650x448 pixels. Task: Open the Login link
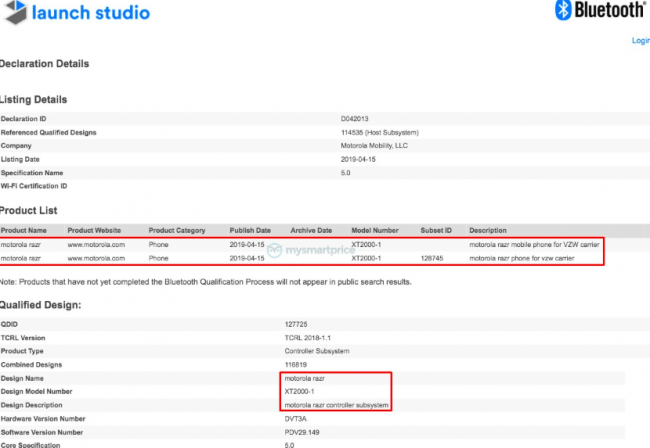coord(640,41)
